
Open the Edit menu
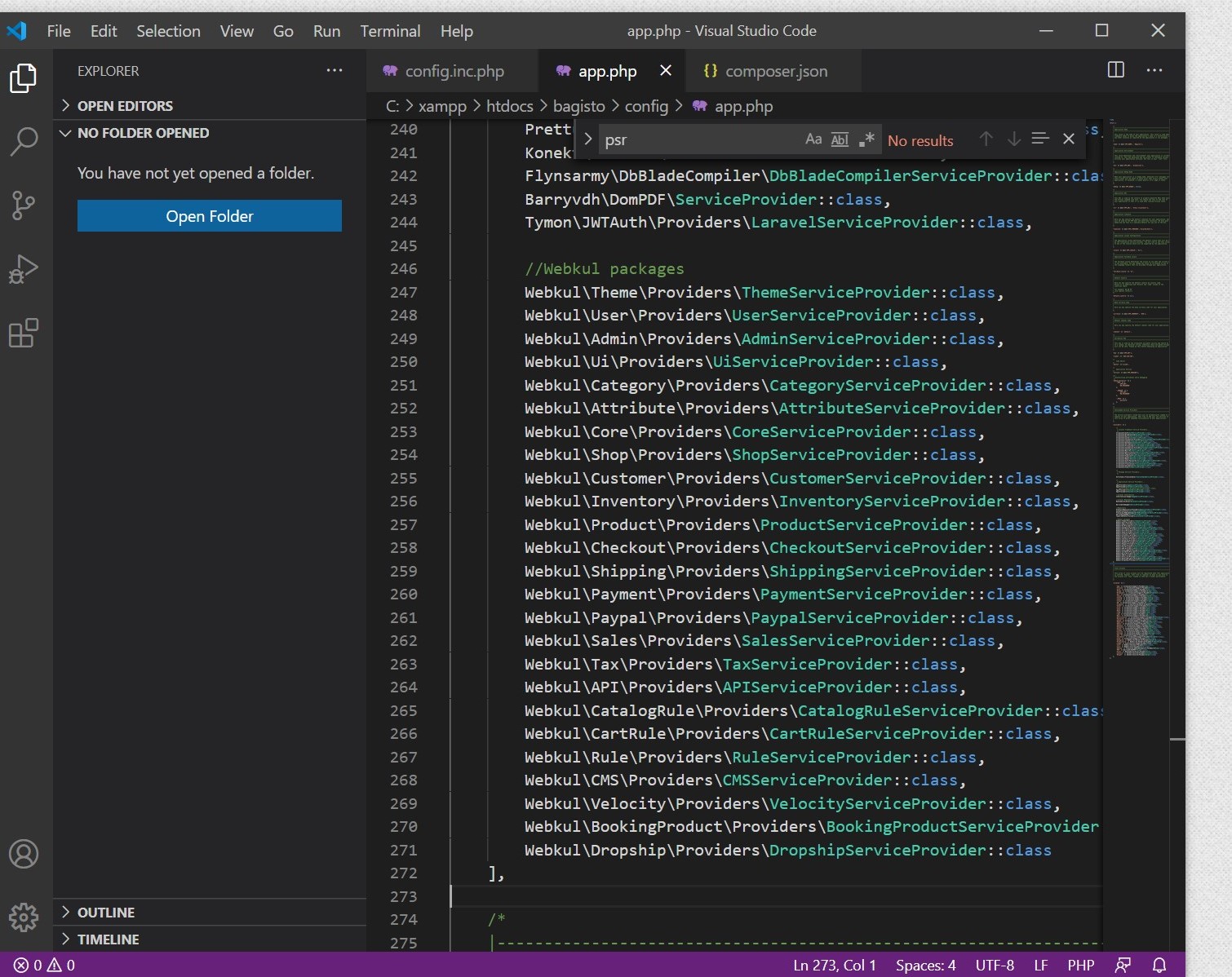pyautogui.click(x=104, y=31)
